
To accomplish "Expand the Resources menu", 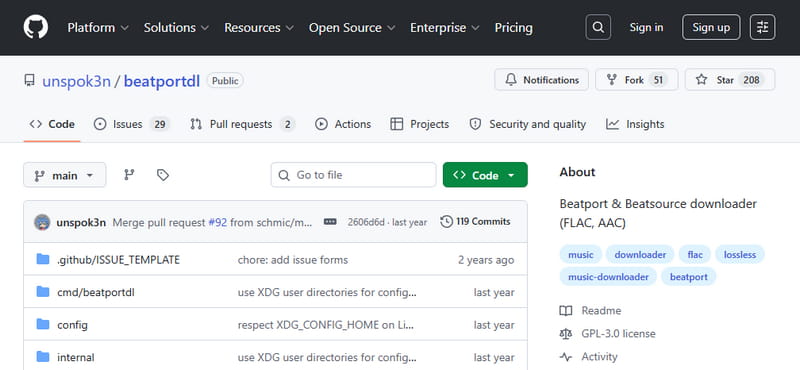I will click(259, 28).
